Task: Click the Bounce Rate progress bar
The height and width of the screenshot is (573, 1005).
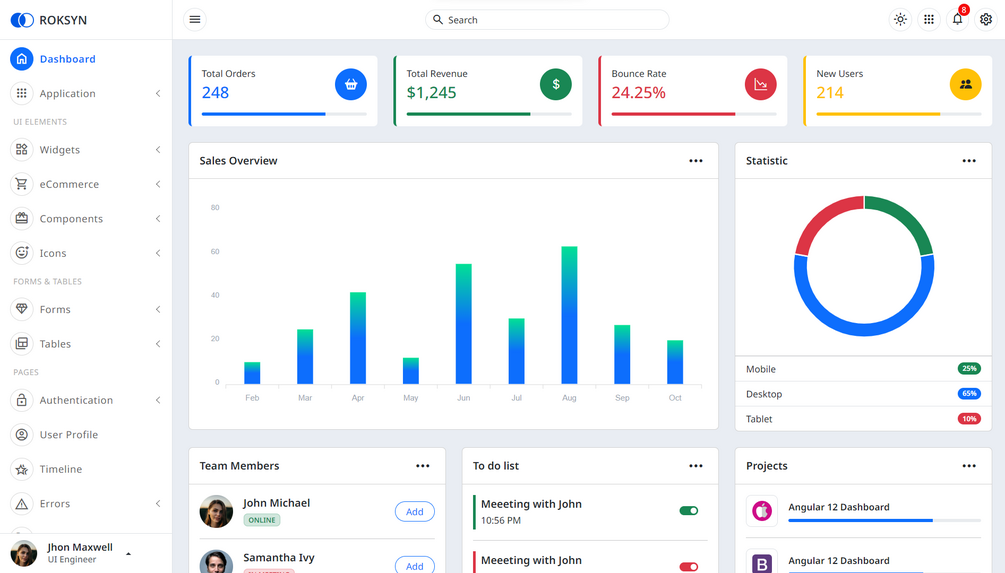Action: coord(694,114)
